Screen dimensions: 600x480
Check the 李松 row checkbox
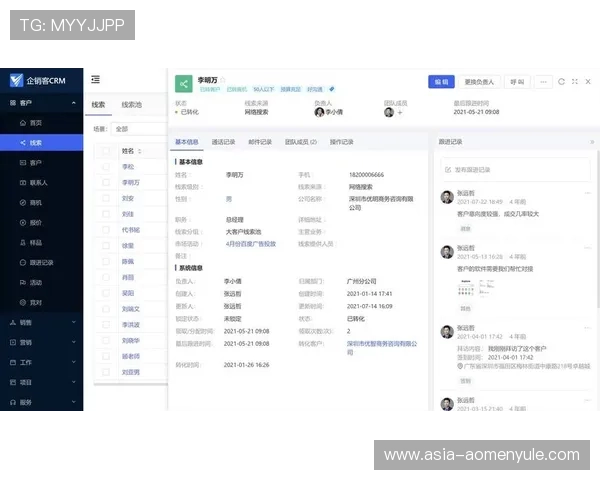[106, 167]
